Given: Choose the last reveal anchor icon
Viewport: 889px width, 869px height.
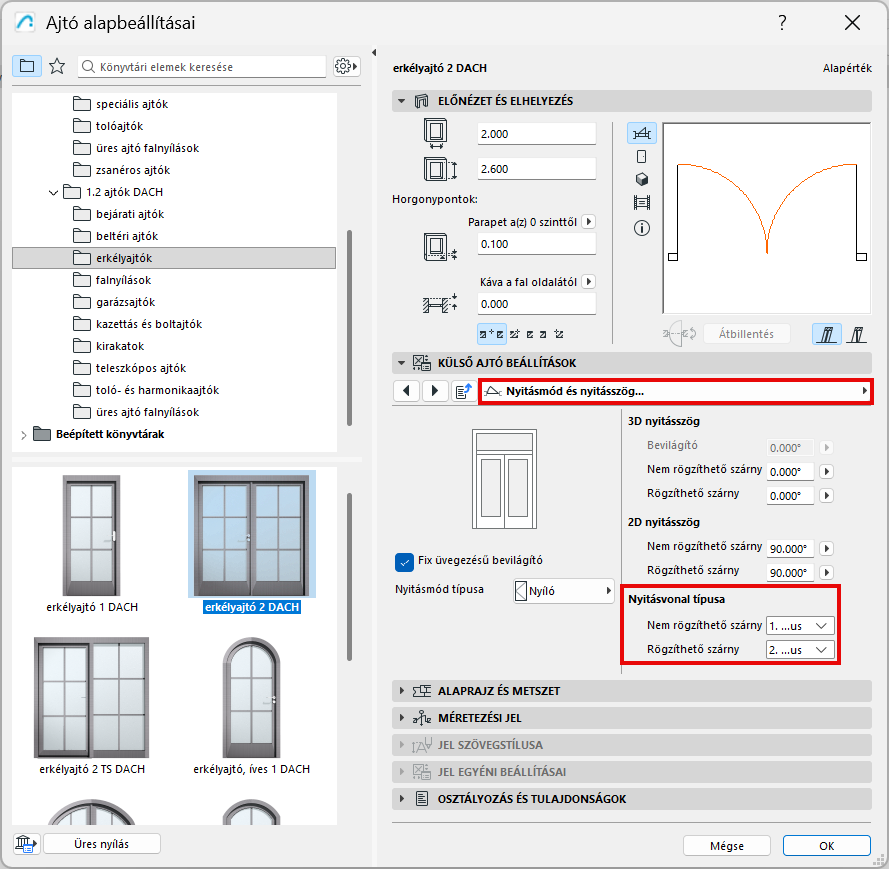Looking at the screenshot, I should [559, 334].
